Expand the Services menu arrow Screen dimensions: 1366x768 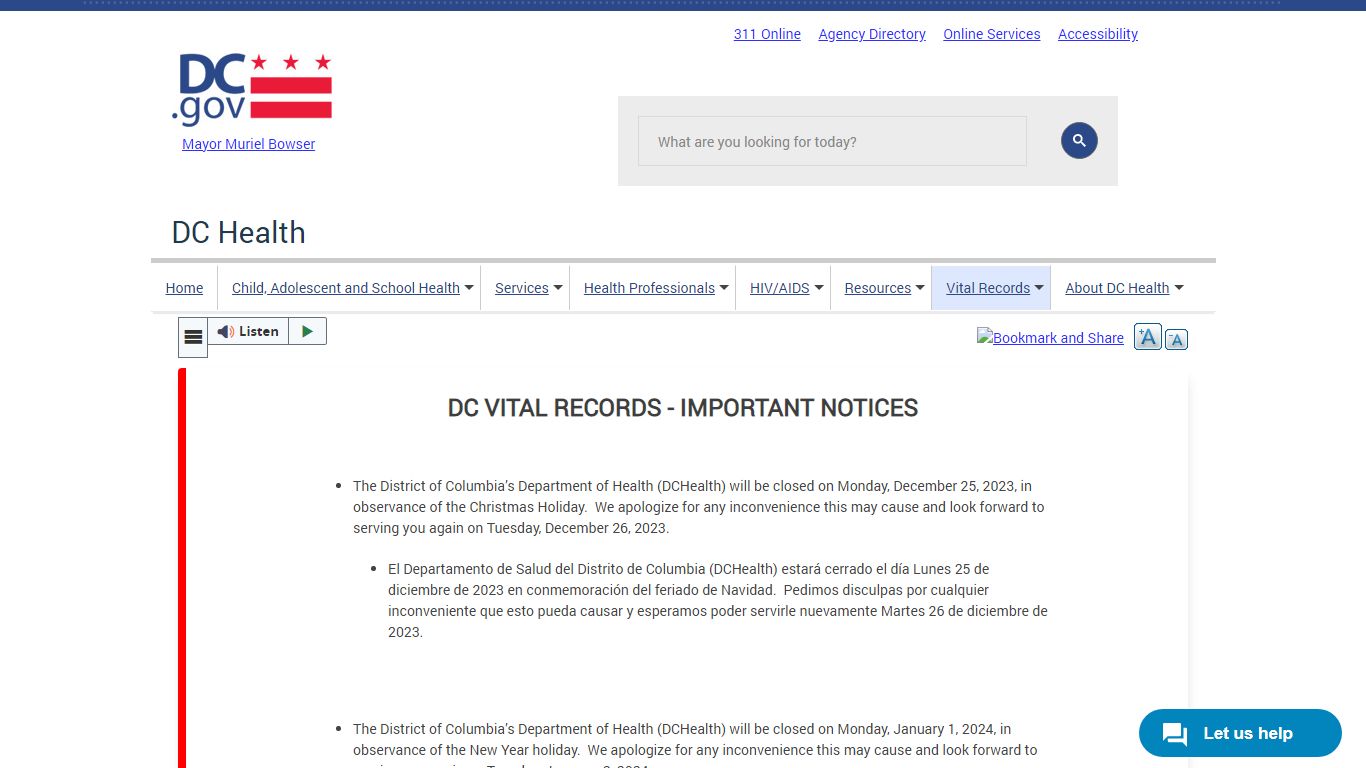558,288
